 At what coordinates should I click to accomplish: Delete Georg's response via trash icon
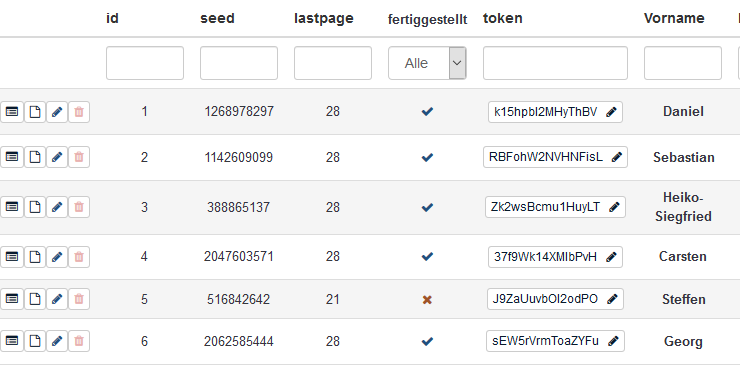click(x=79, y=341)
